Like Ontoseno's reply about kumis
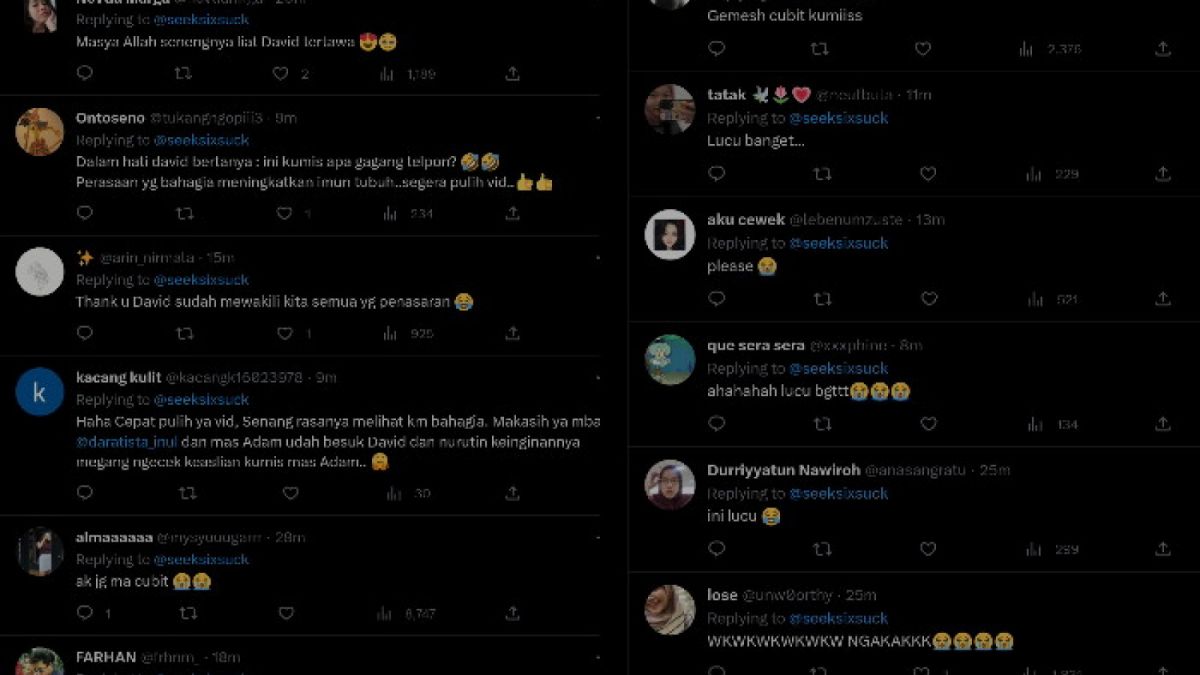1200x675 pixels. 285,213
